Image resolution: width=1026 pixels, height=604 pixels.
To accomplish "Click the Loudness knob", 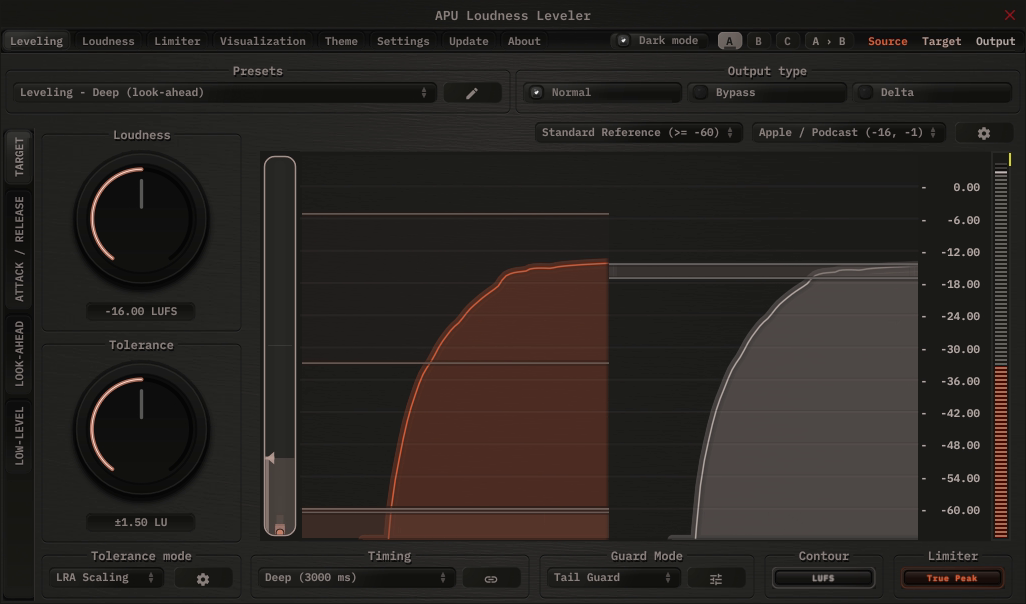I will point(142,218).
